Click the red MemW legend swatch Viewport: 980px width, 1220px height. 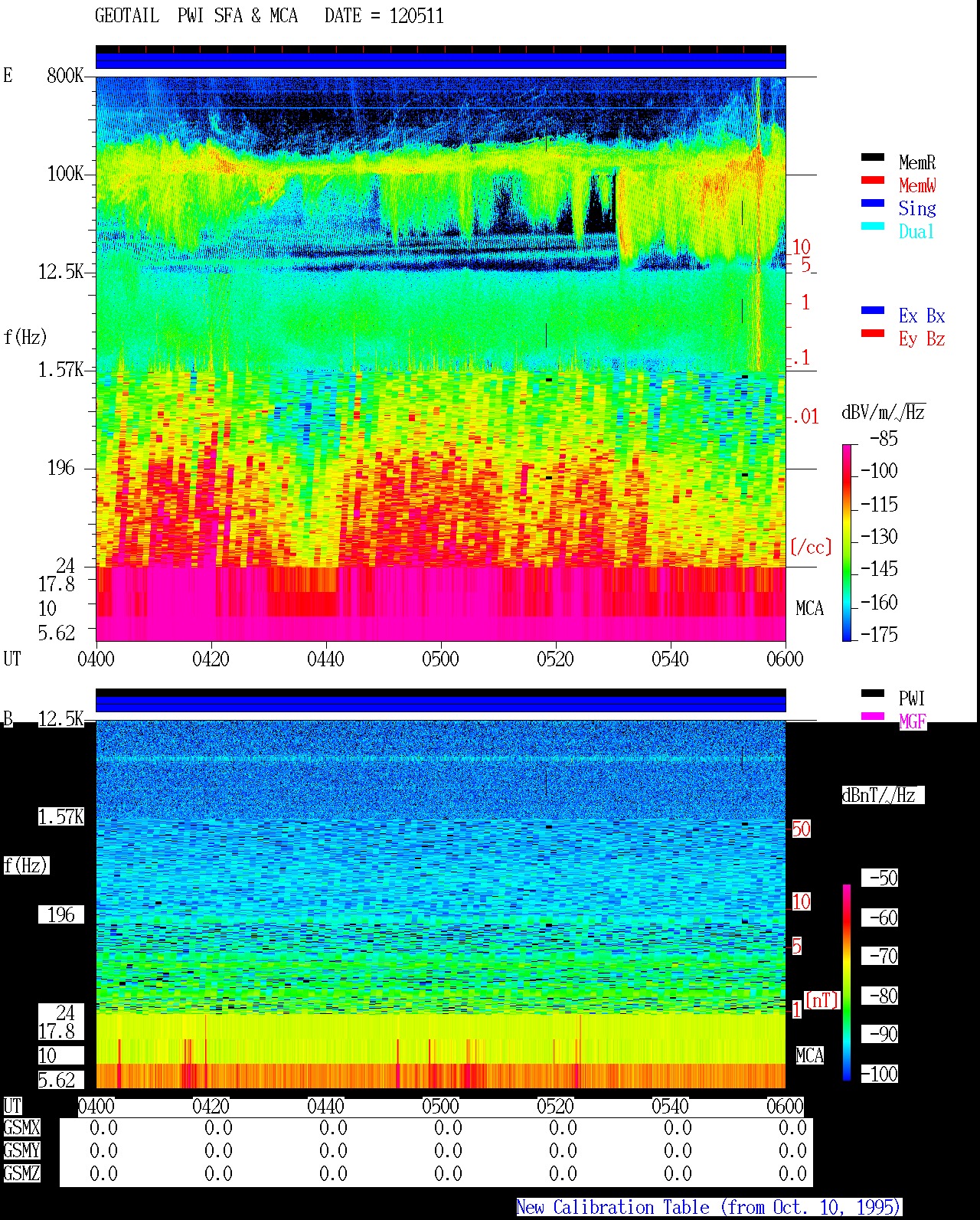click(x=873, y=181)
